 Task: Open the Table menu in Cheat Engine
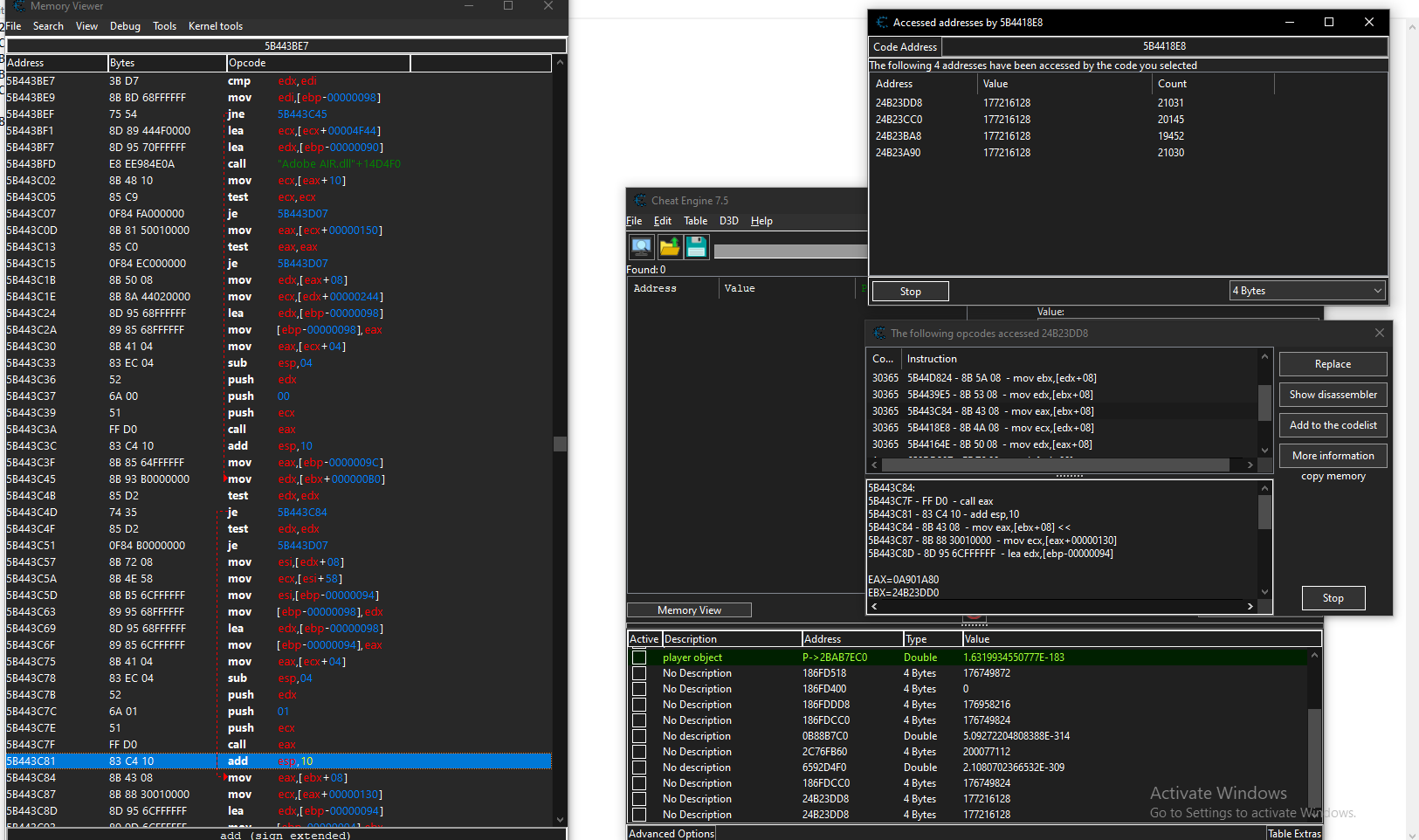[x=695, y=221]
